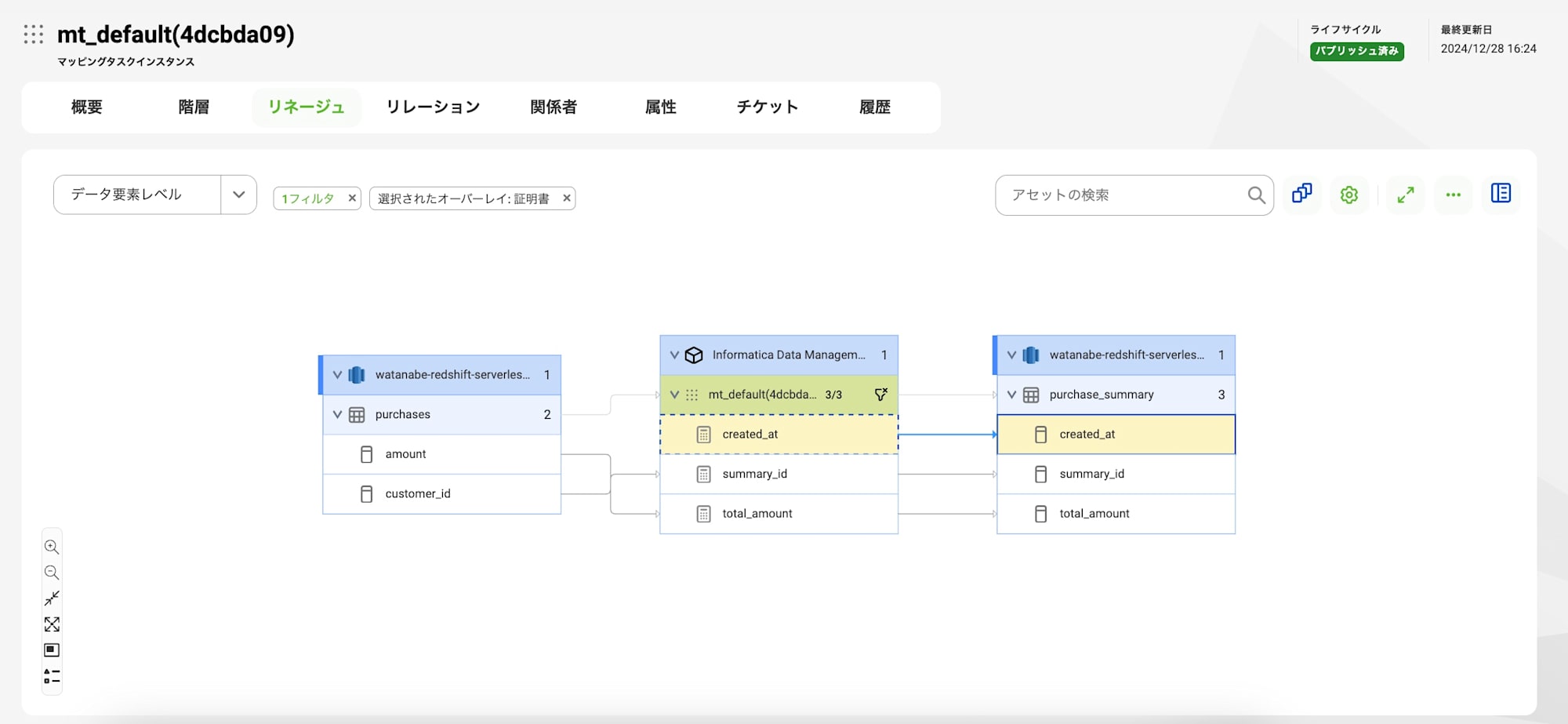This screenshot has width=1568, height=724.
Task: Collapse the mt_default(4dcbda...) node
Action: click(x=674, y=395)
